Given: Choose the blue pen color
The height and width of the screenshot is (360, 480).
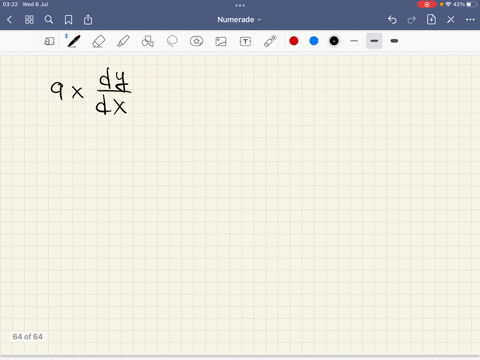Looking at the screenshot, I should [314, 41].
